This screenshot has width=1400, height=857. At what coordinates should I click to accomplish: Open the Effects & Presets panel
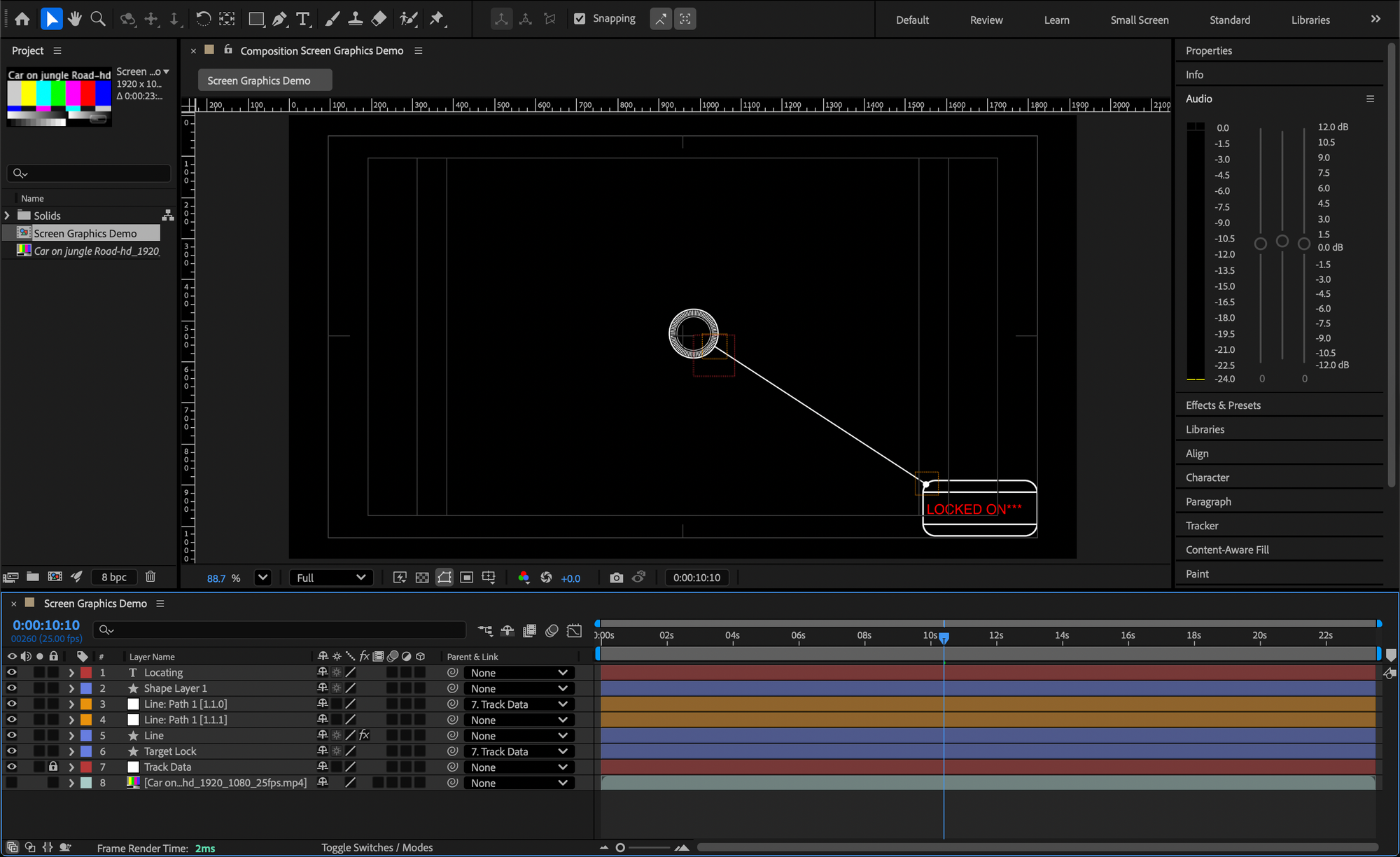tap(1223, 405)
